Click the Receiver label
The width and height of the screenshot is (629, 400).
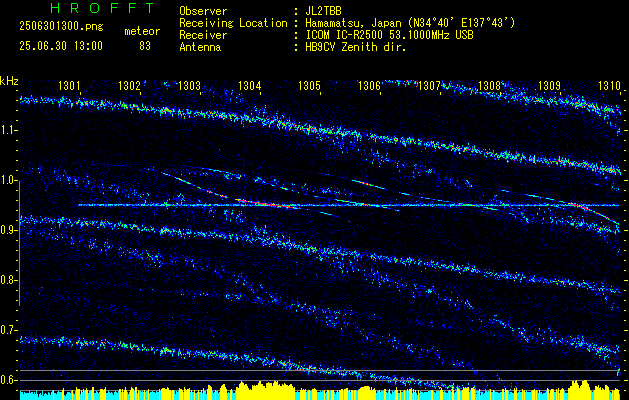[x=203, y=35]
